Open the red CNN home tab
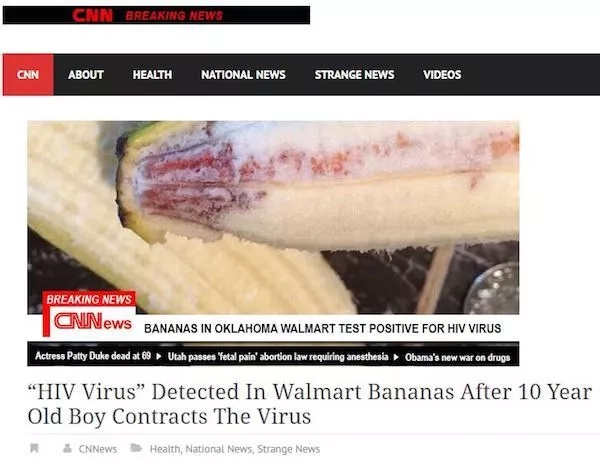 pos(28,75)
